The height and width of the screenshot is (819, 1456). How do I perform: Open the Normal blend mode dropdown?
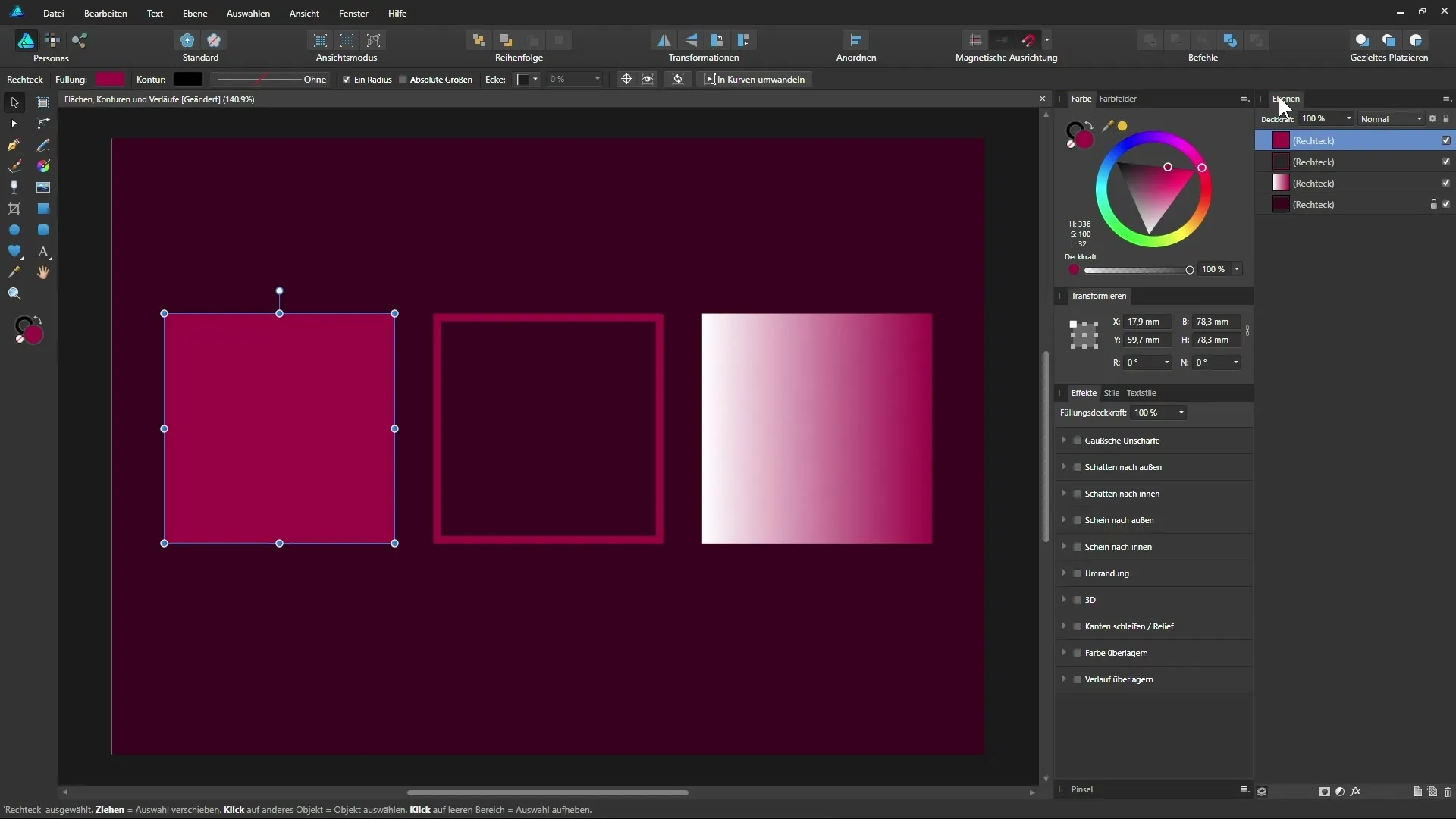pyautogui.click(x=1391, y=119)
